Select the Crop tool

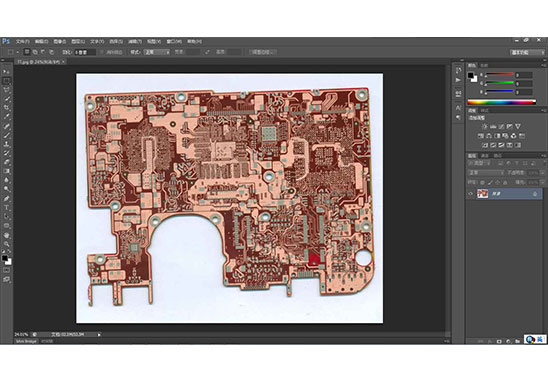tap(7, 107)
